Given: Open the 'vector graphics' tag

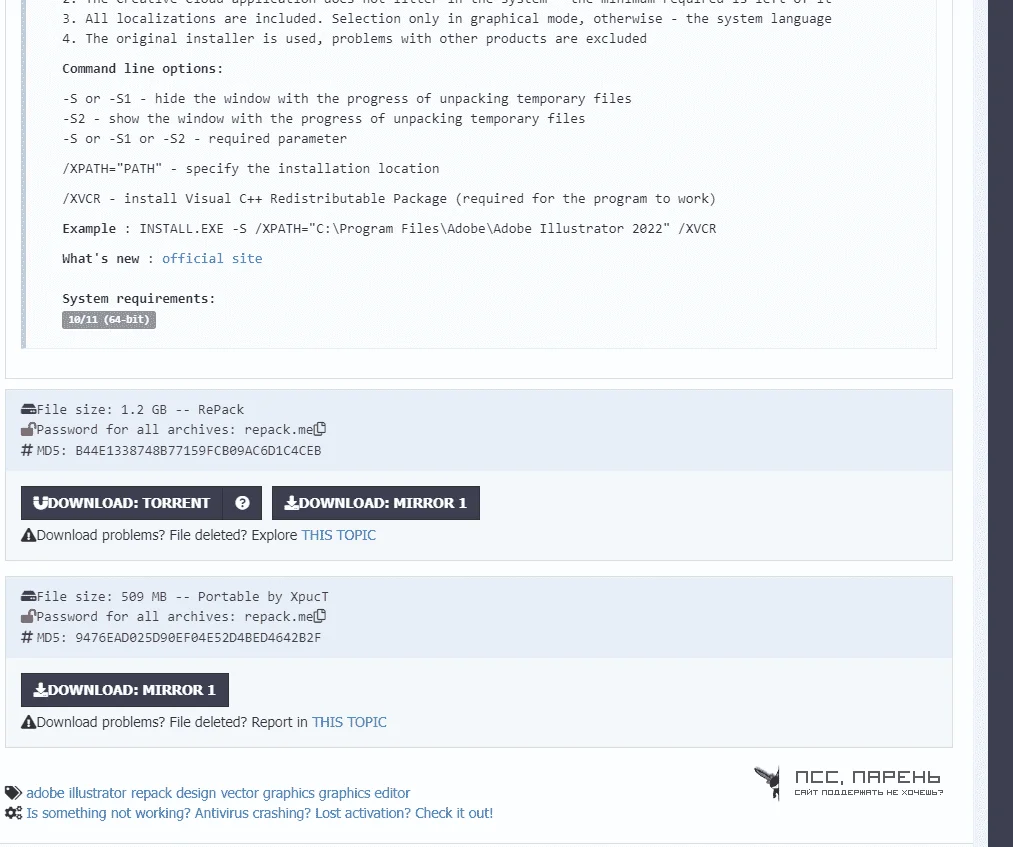Looking at the screenshot, I should (267, 793).
